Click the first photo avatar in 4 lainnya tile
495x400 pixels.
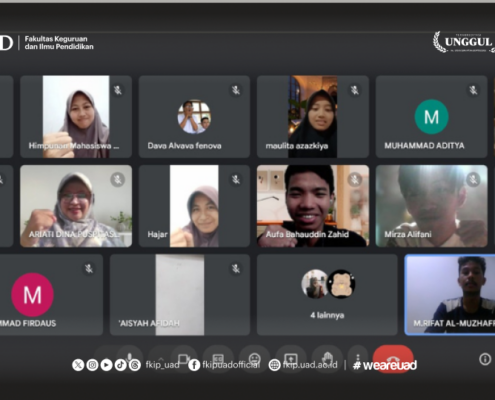tap(315, 284)
